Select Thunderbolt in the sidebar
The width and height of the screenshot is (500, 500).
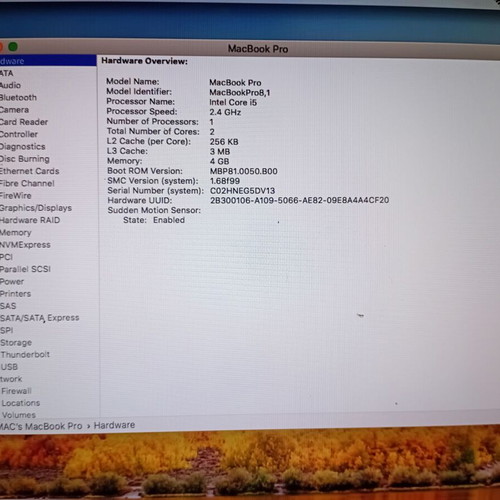coord(25,355)
